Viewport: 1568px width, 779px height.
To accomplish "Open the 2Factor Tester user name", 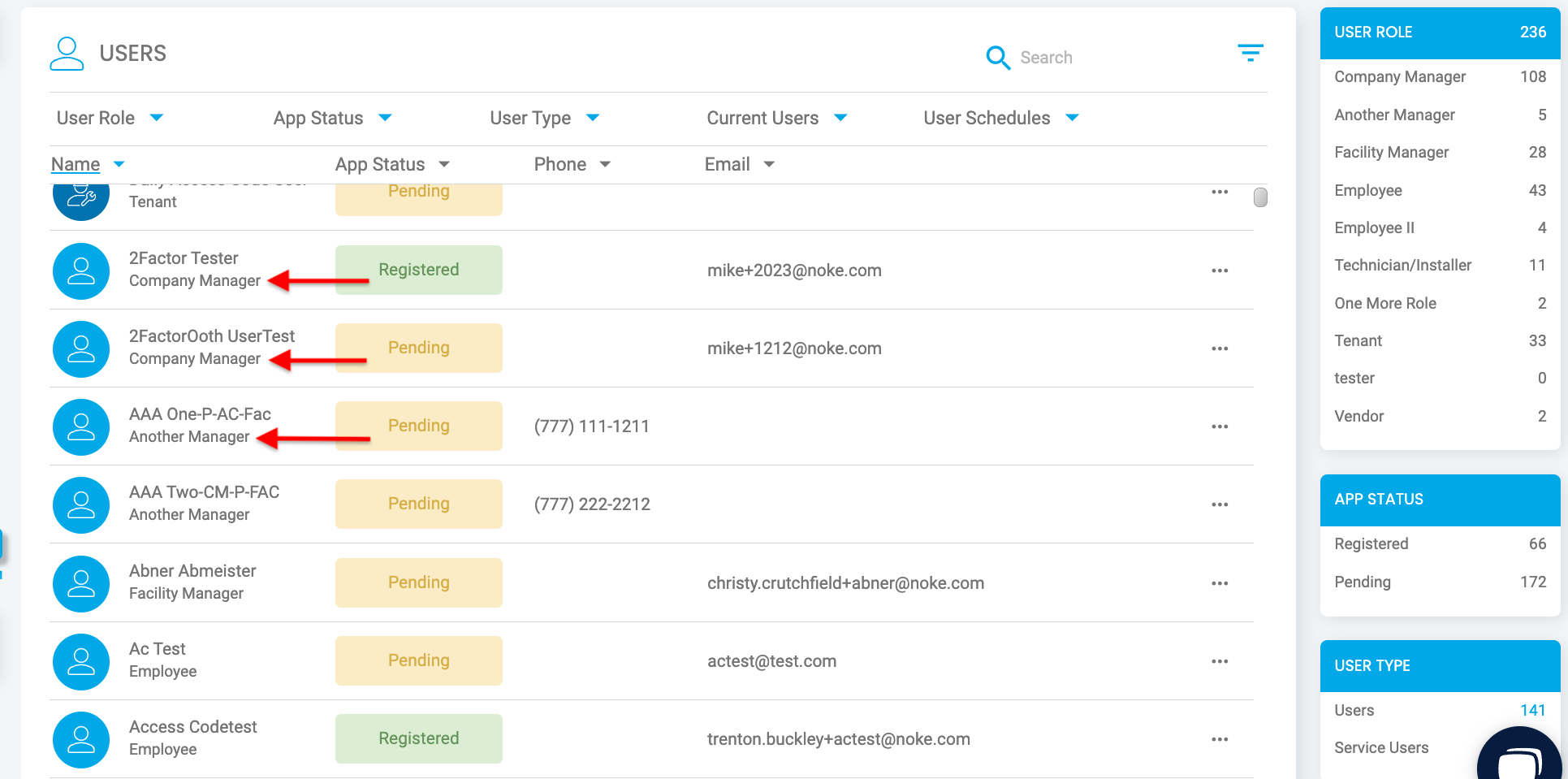I will (184, 258).
